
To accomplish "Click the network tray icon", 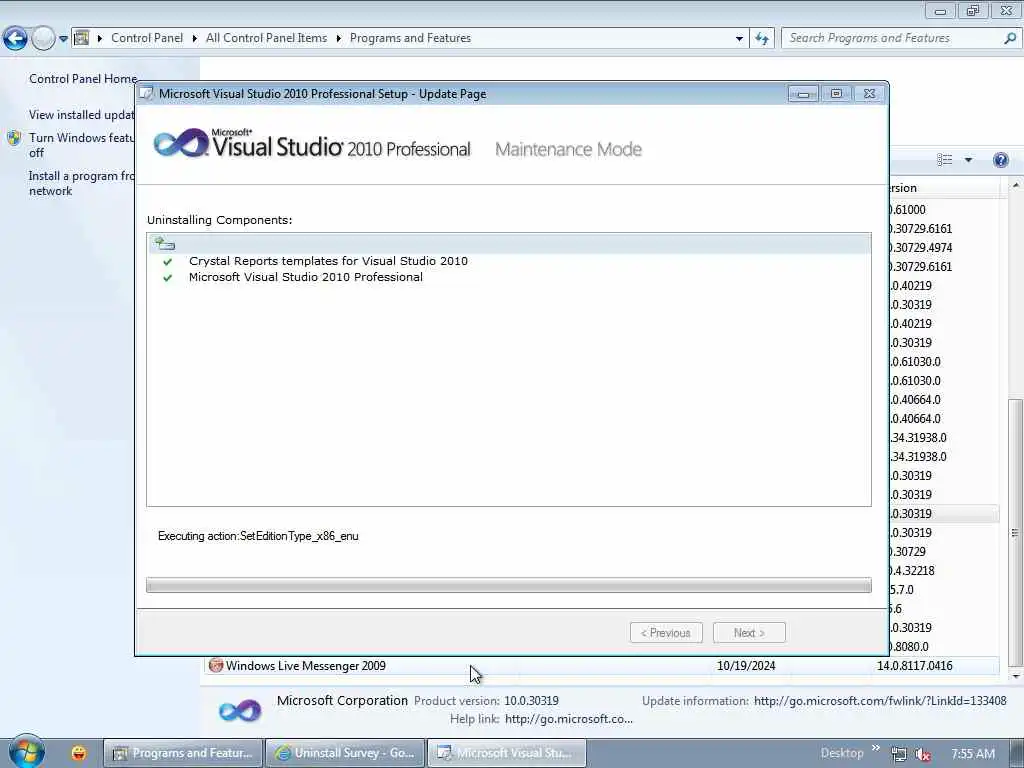I will point(899,754).
